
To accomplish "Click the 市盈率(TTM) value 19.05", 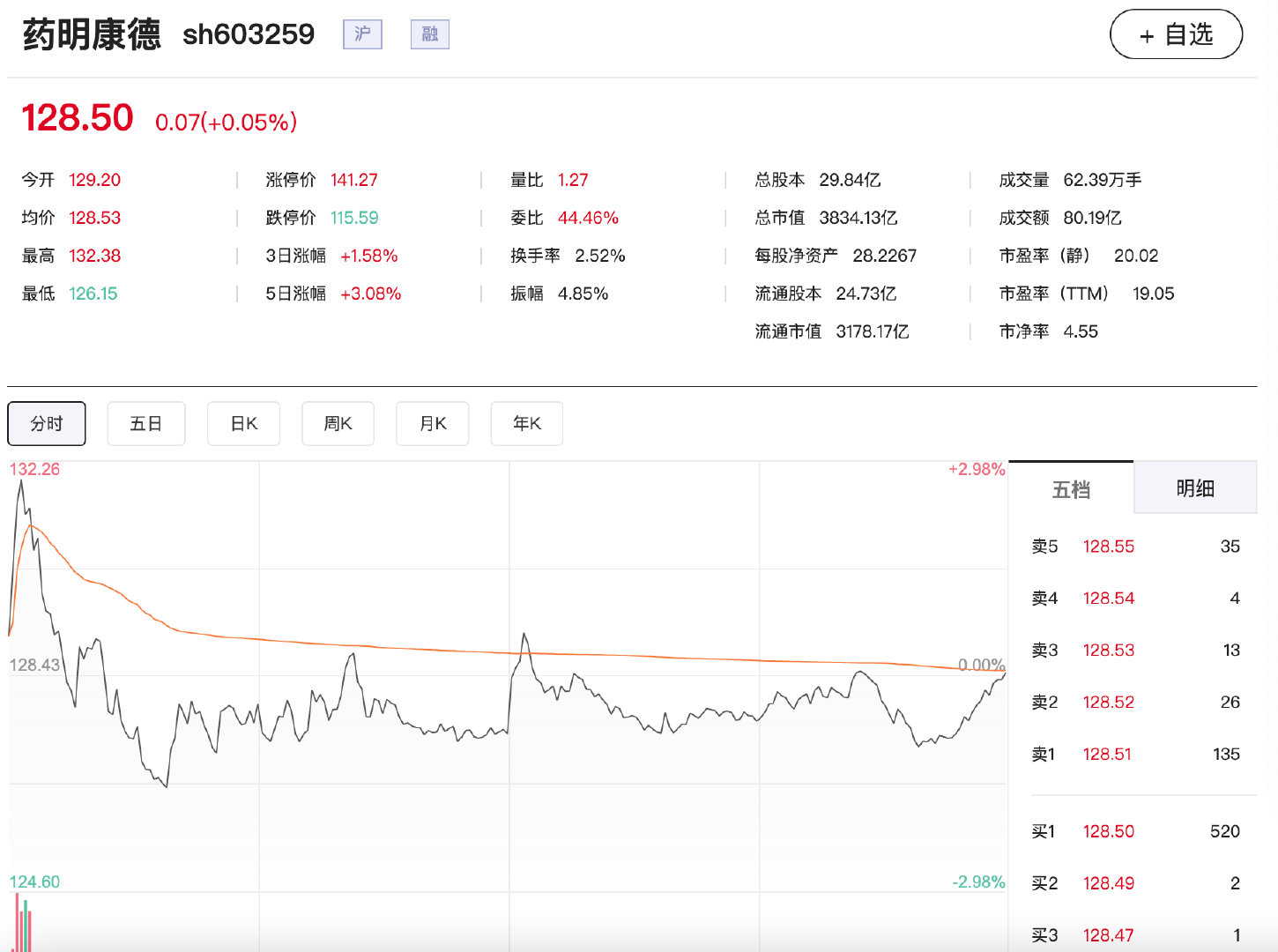I will pos(1154,294).
